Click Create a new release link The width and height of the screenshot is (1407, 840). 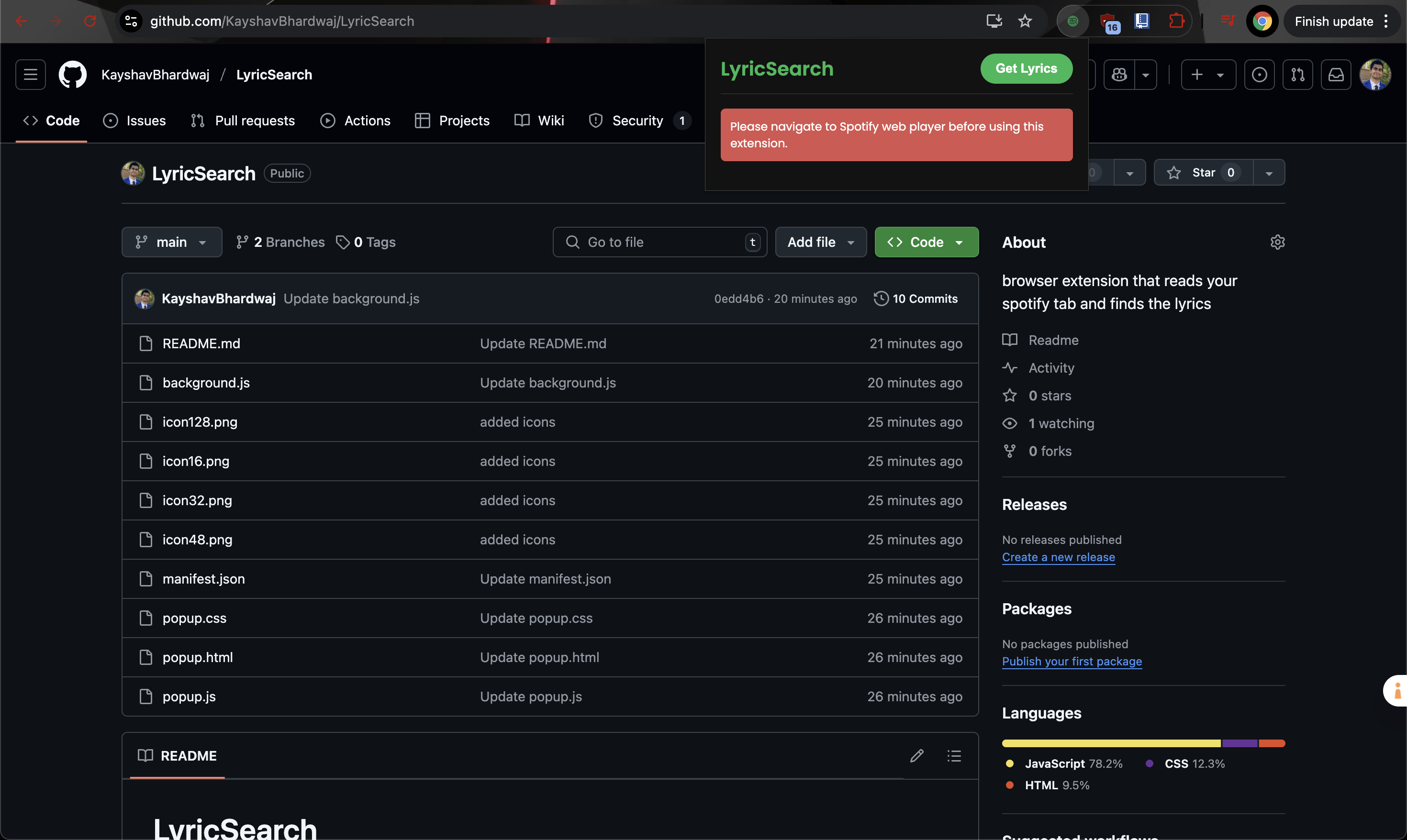[1058, 557]
